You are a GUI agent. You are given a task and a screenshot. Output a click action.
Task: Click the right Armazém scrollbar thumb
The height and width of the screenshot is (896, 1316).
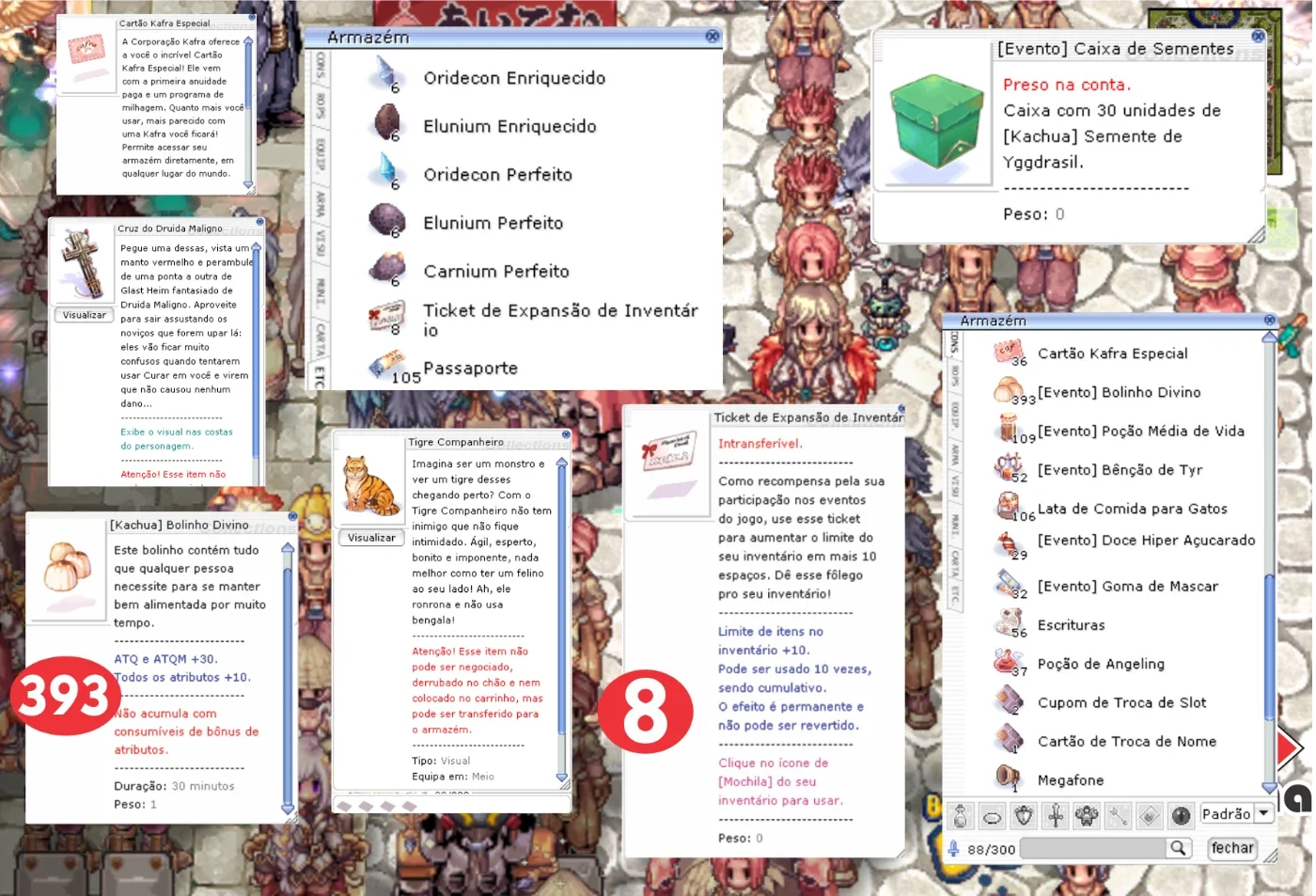pos(1270,648)
